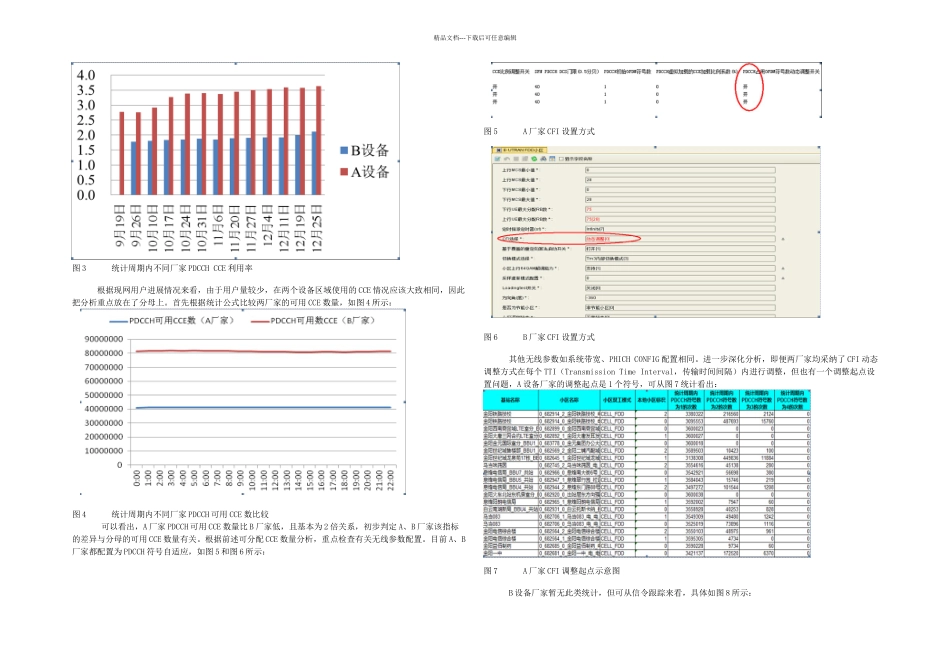Click the 3.5 value on Figure 3 axis
The height and width of the screenshot is (672, 950).
click(x=86, y=90)
